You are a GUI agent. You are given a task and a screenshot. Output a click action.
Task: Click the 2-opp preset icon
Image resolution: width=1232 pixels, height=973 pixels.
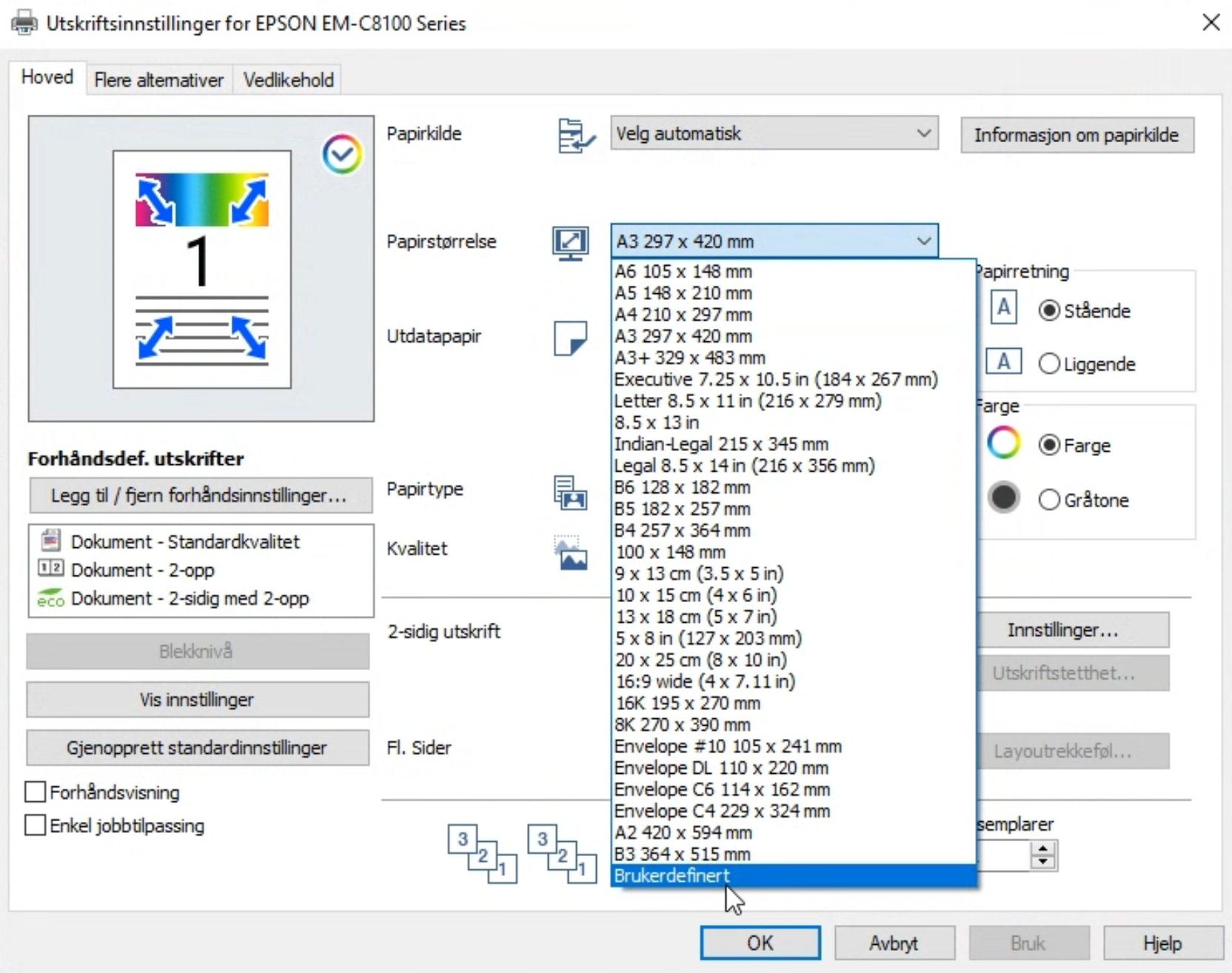[50, 568]
